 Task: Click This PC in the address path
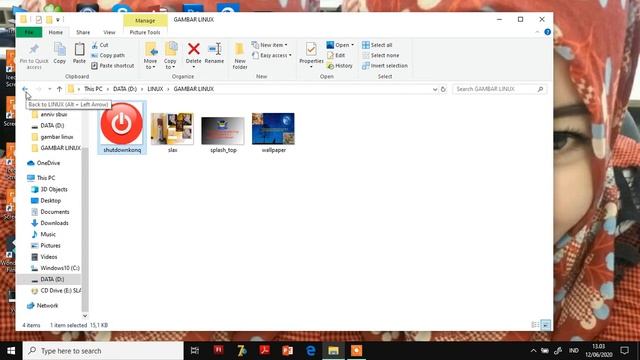[93, 89]
